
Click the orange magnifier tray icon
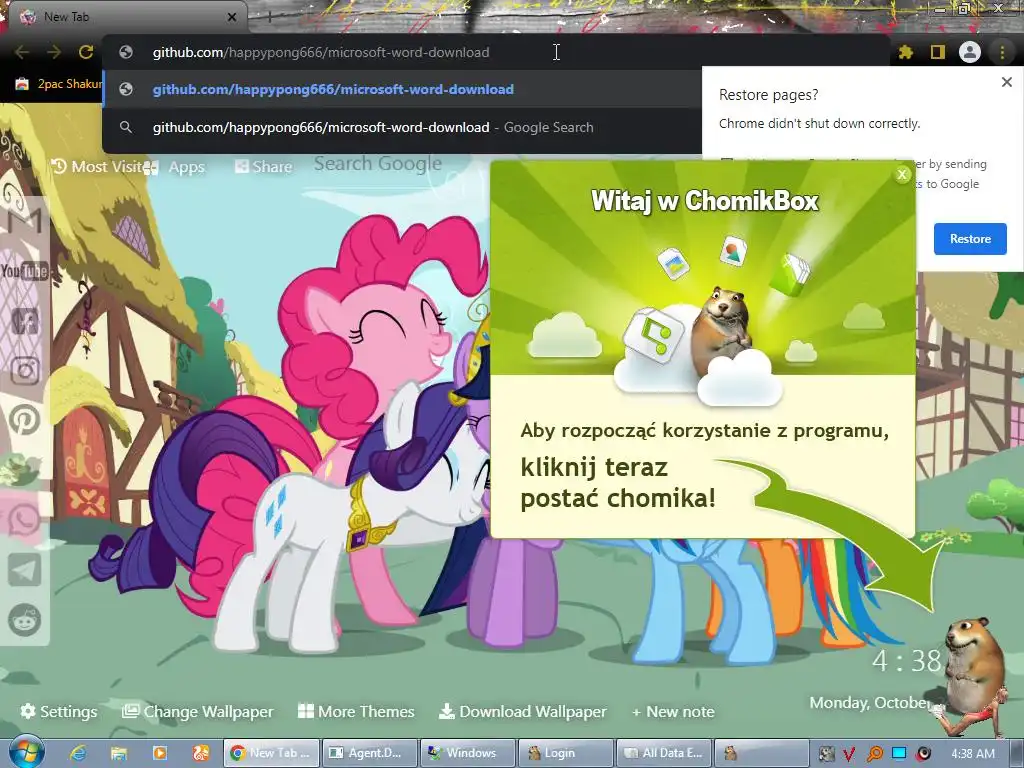(x=874, y=754)
